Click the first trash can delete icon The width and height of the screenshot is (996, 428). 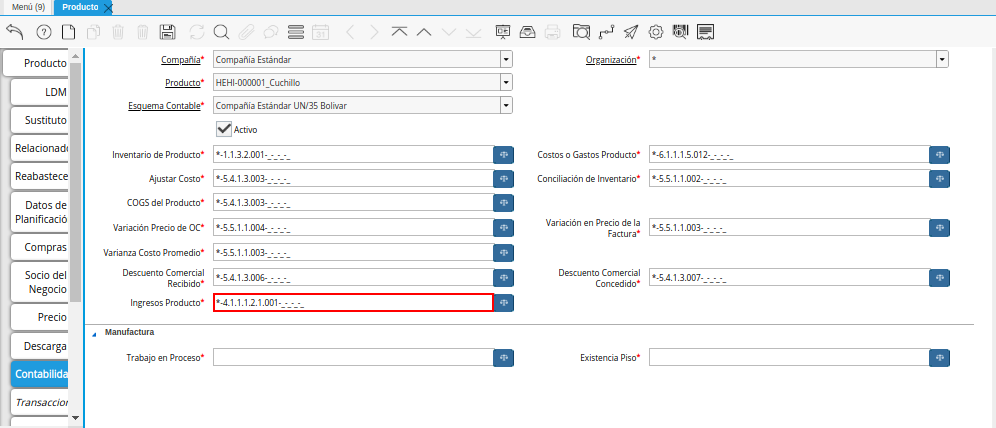click(x=118, y=32)
